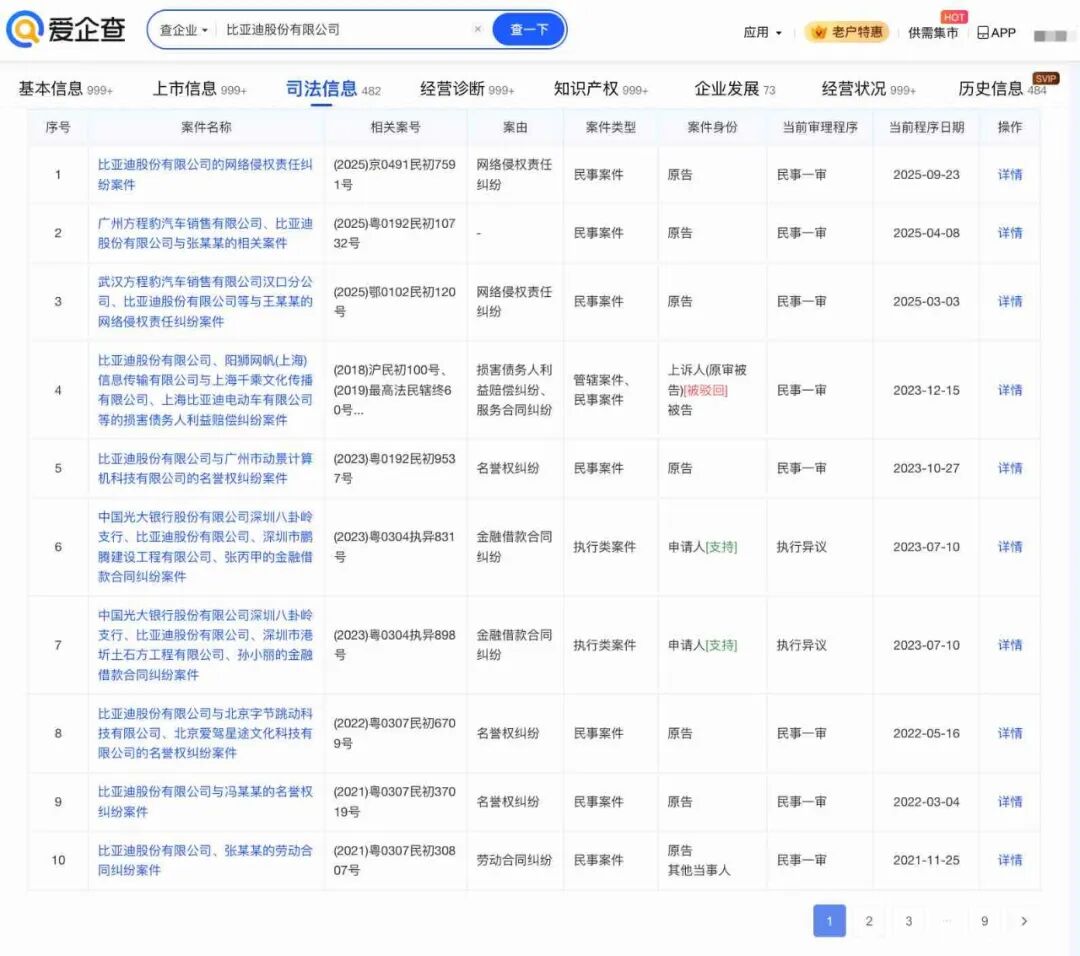Click the 案件名称 column header

(206, 127)
